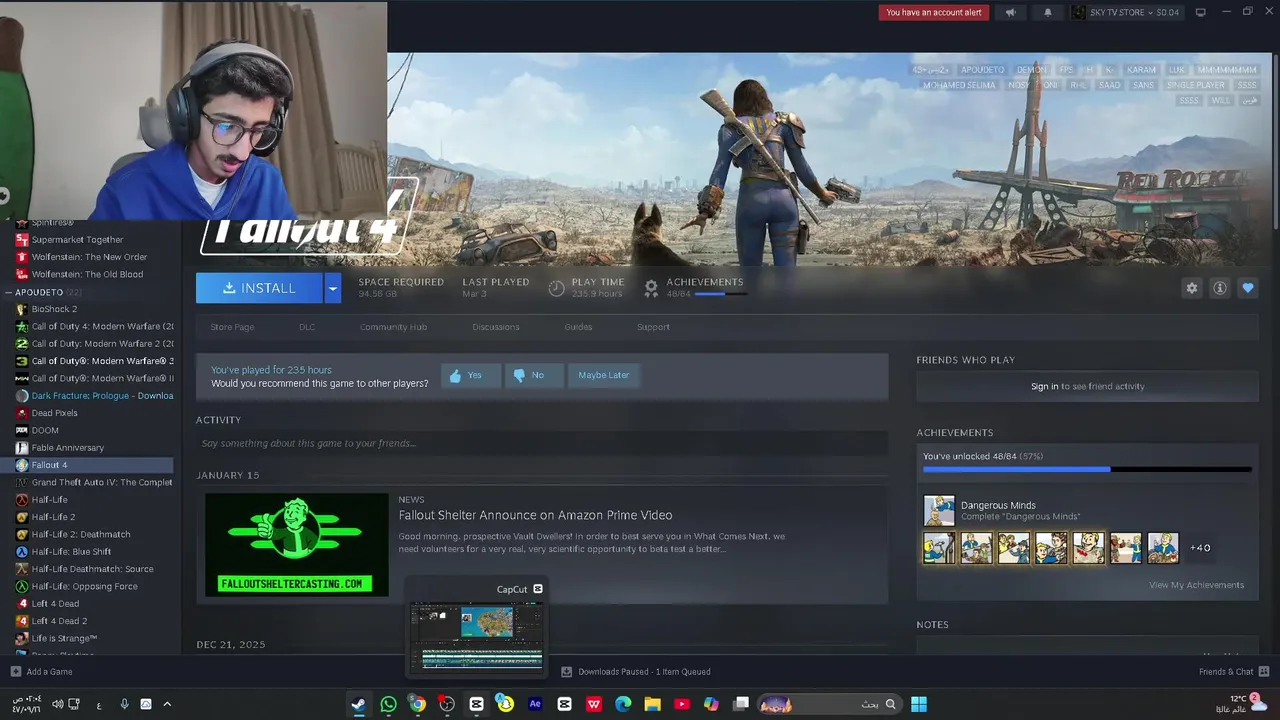The image size is (1280, 720).
Task: Open YouTube app from the taskbar
Action: pyautogui.click(x=682, y=704)
